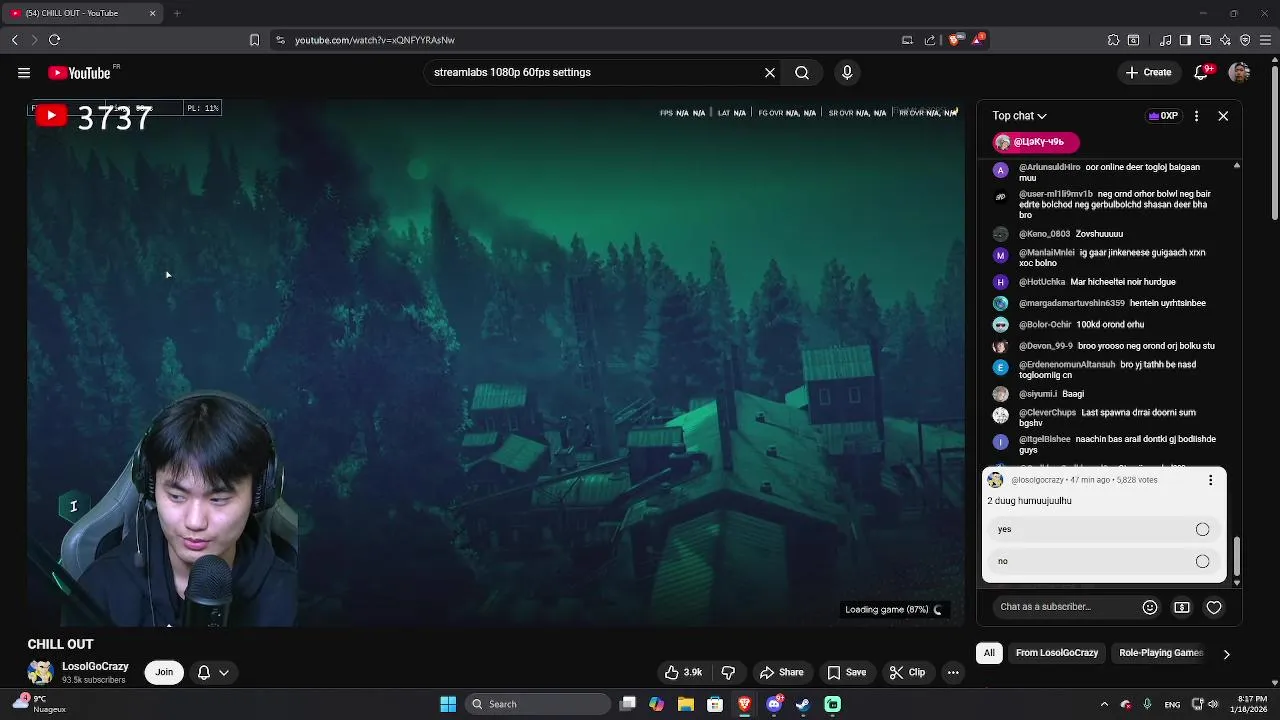This screenshot has height=720, width=1280.
Task: Share this page from address bar
Action: pos(930,40)
